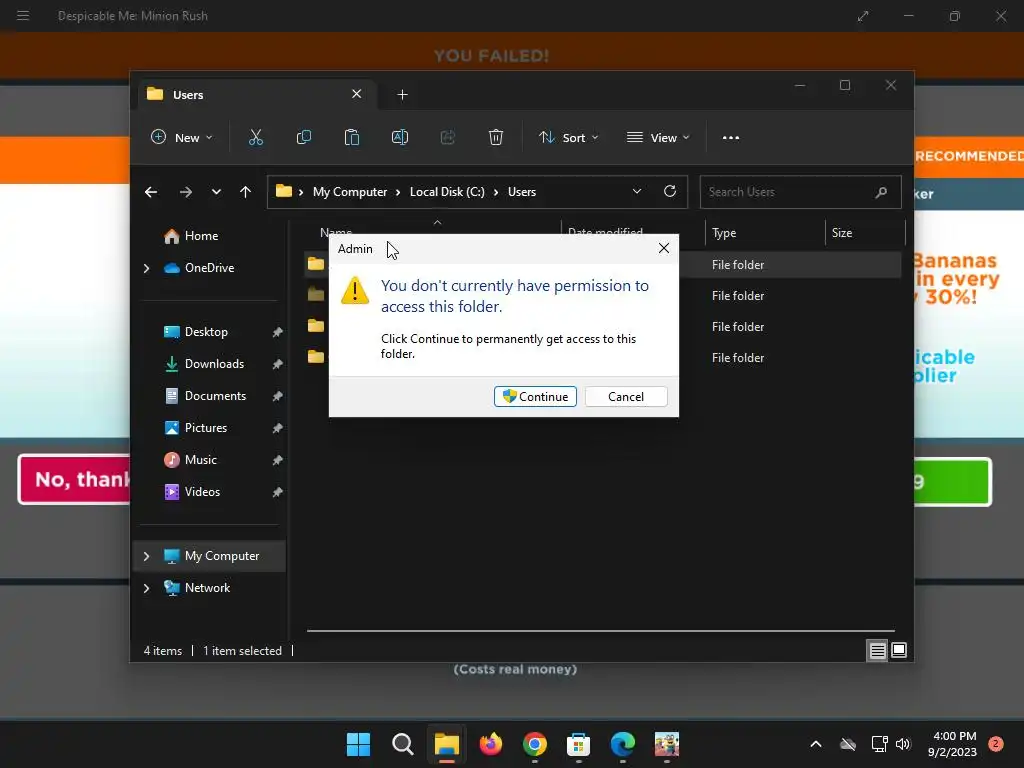Screen dimensions: 1024x768
Task: Click the Rename icon in toolbar
Action: [400, 137]
